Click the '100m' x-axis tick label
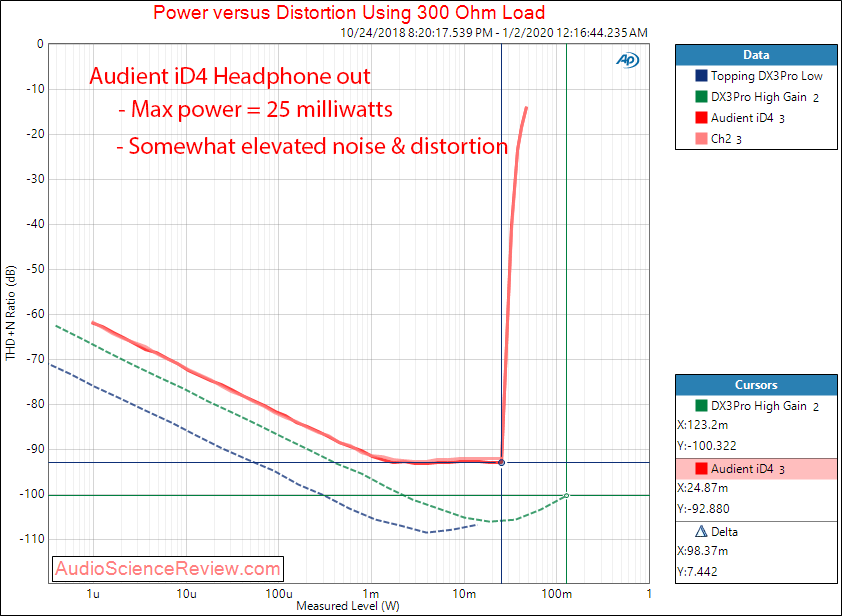The width and height of the screenshot is (842, 616). [557, 593]
